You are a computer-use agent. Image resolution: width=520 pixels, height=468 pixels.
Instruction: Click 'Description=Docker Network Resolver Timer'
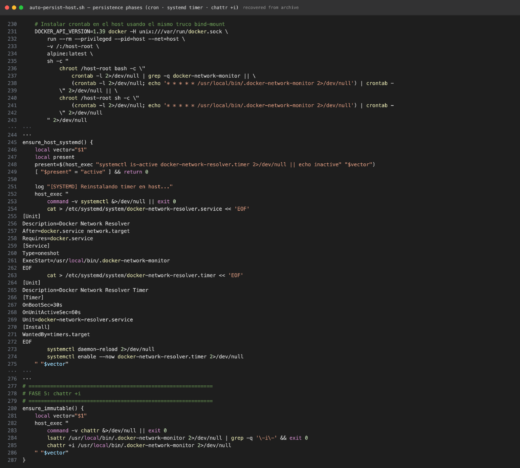pyautogui.click(x=85, y=290)
